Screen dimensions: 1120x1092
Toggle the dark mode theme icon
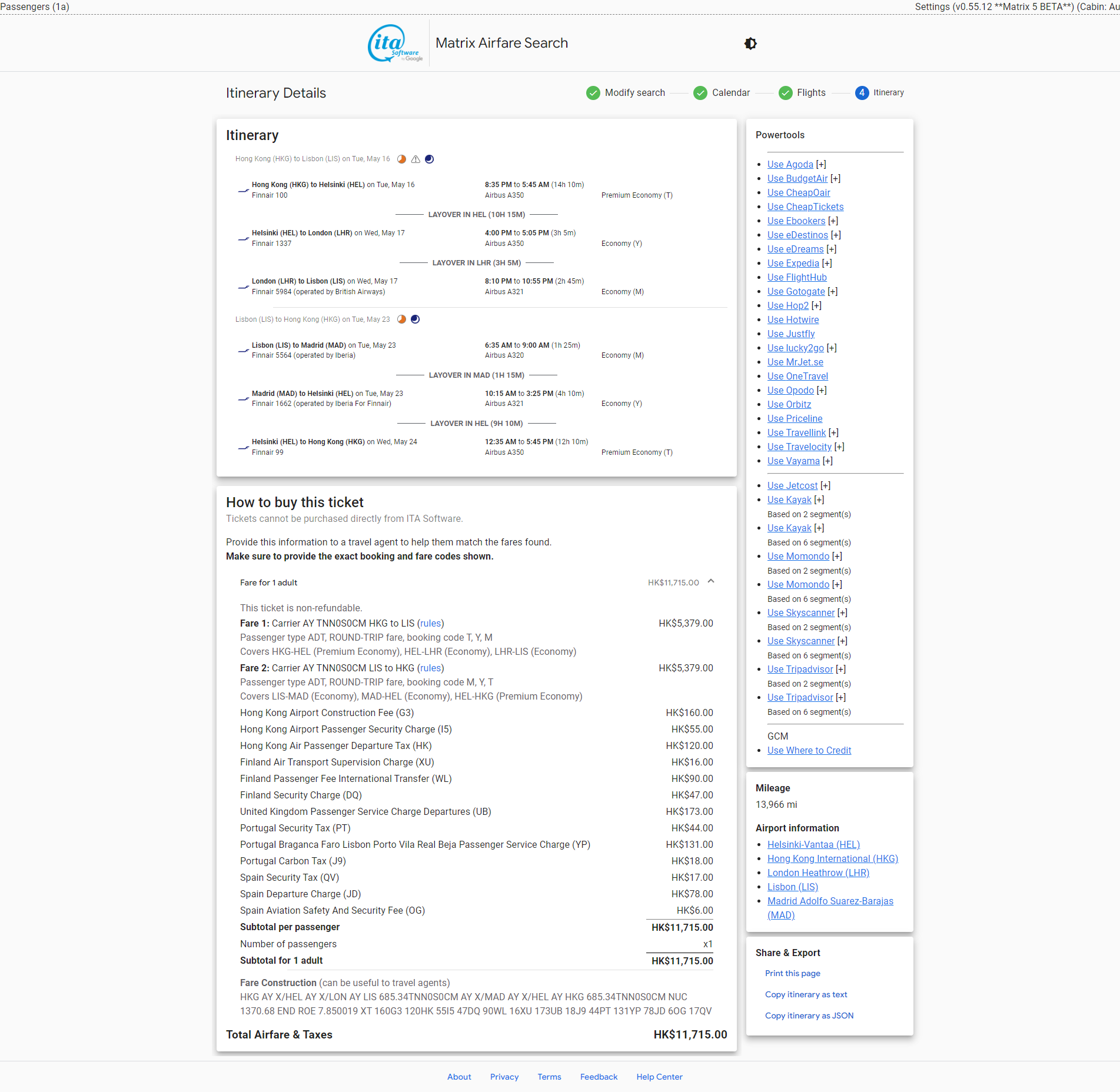(x=750, y=44)
